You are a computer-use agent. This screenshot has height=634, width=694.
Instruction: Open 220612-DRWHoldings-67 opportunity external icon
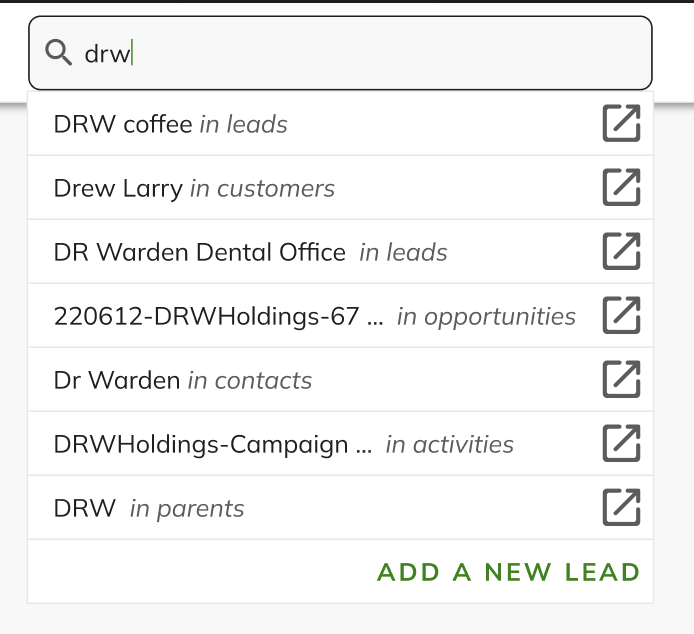pyautogui.click(x=621, y=315)
